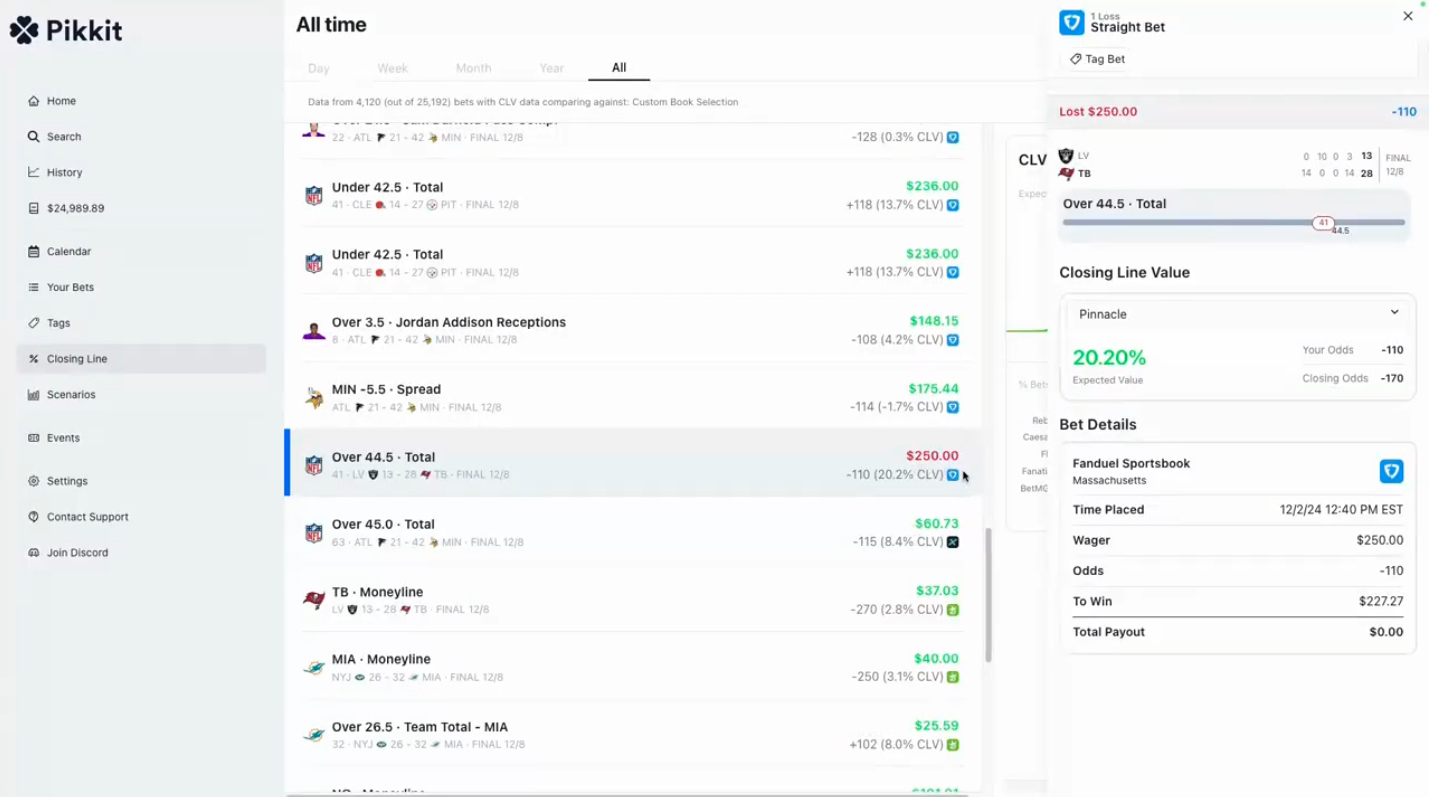Open Over 3.5 Jordan Addison Receptions bet

(x=635, y=330)
